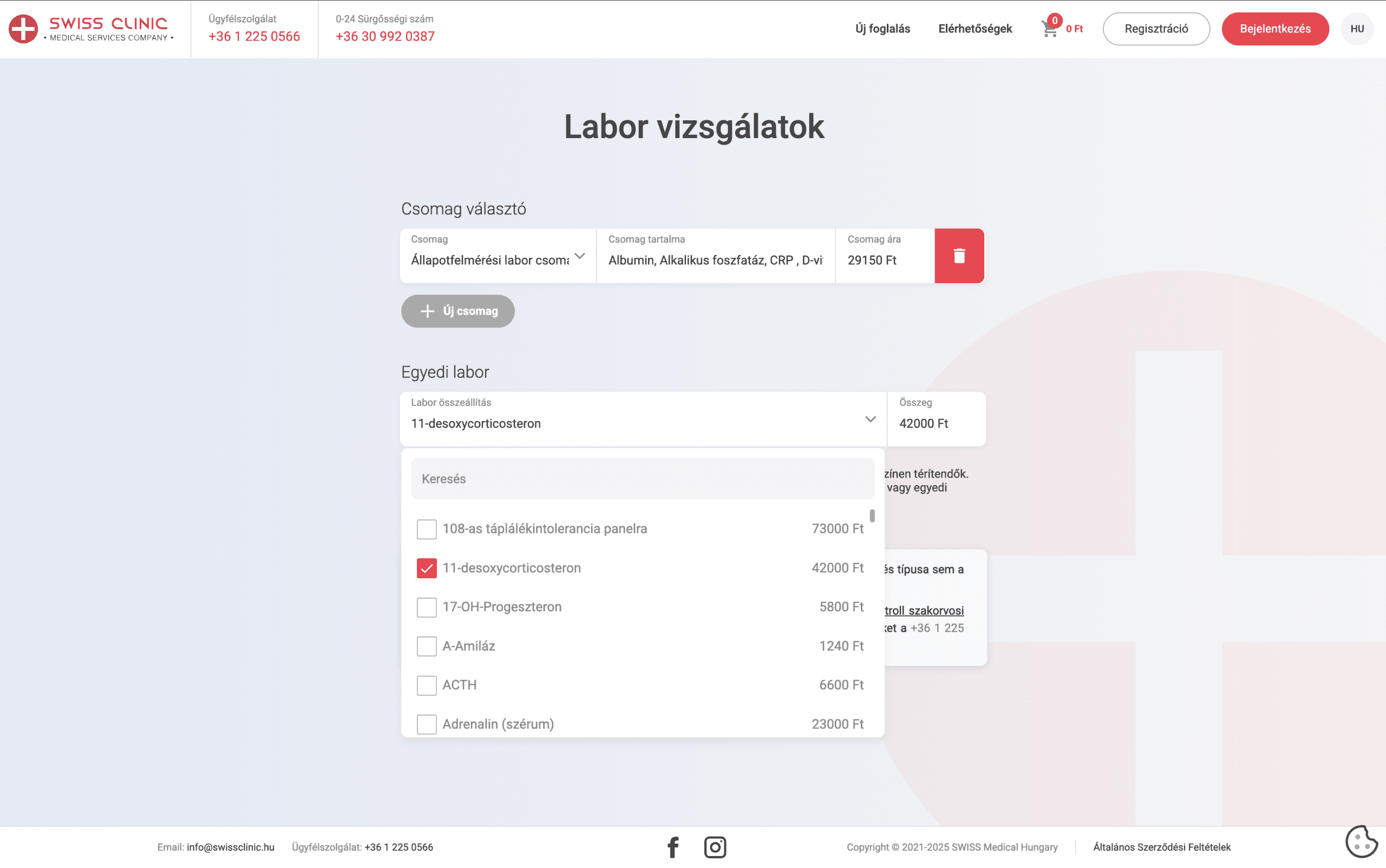
Task: Click the Csomag választó heading
Action: (x=463, y=209)
